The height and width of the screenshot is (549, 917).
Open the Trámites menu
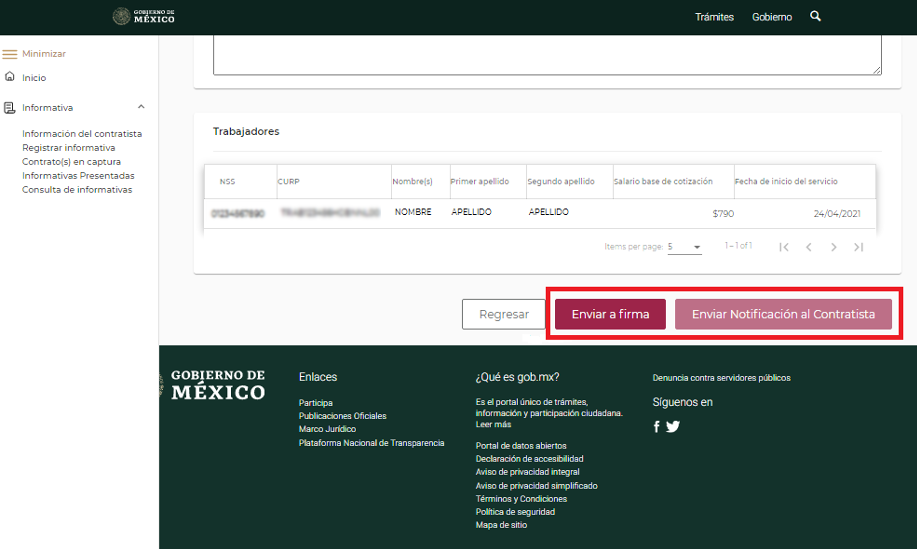[714, 17]
